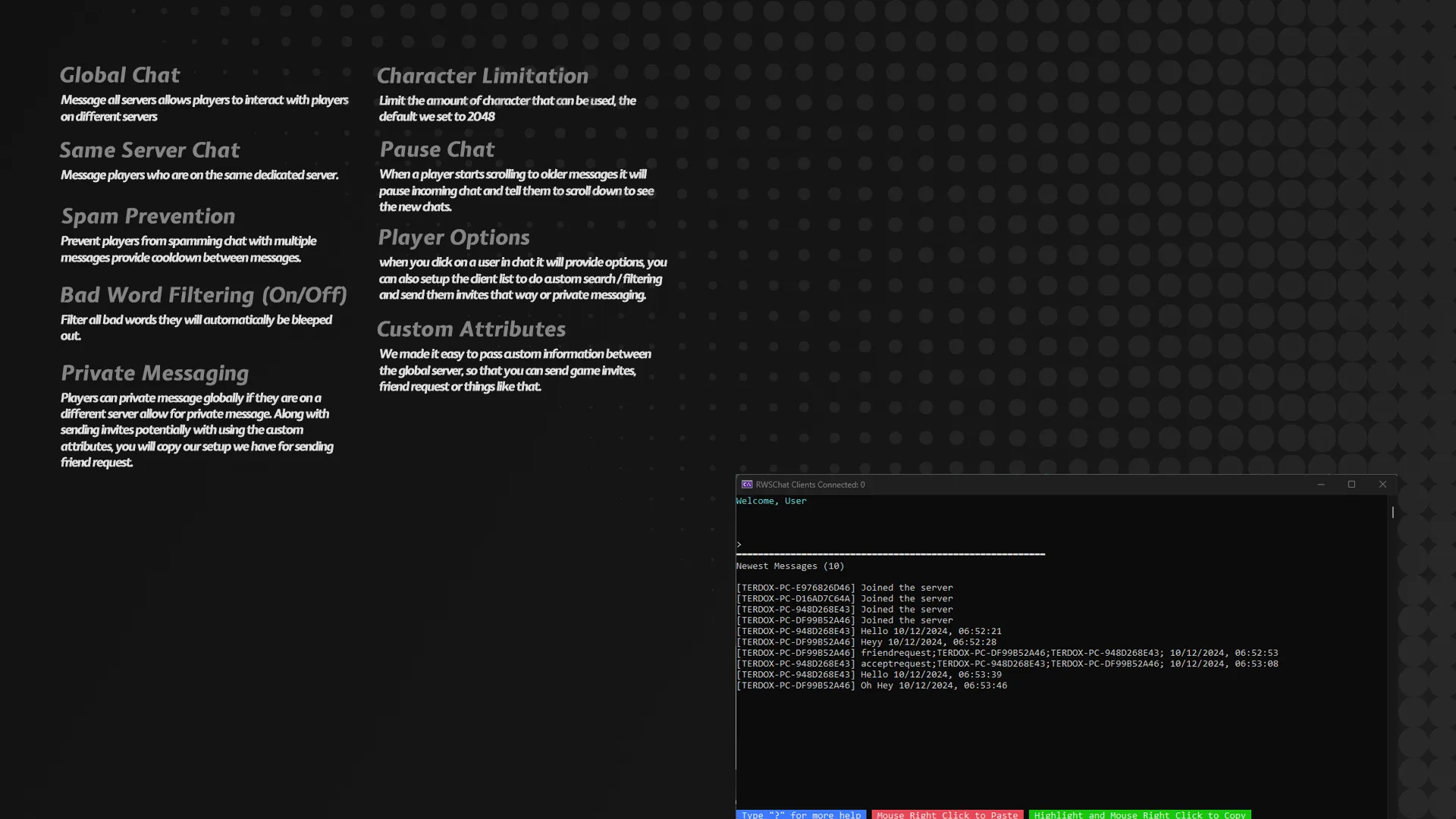Click the 'Private Messaging' heading
The height and width of the screenshot is (819, 1456).
[155, 373]
